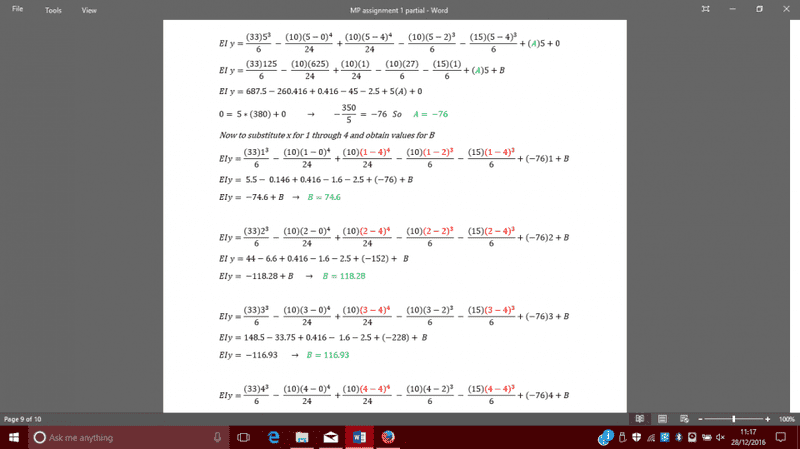
Task: Click the Safely Remove Hardware USB icon
Action: [x=622, y=437]
